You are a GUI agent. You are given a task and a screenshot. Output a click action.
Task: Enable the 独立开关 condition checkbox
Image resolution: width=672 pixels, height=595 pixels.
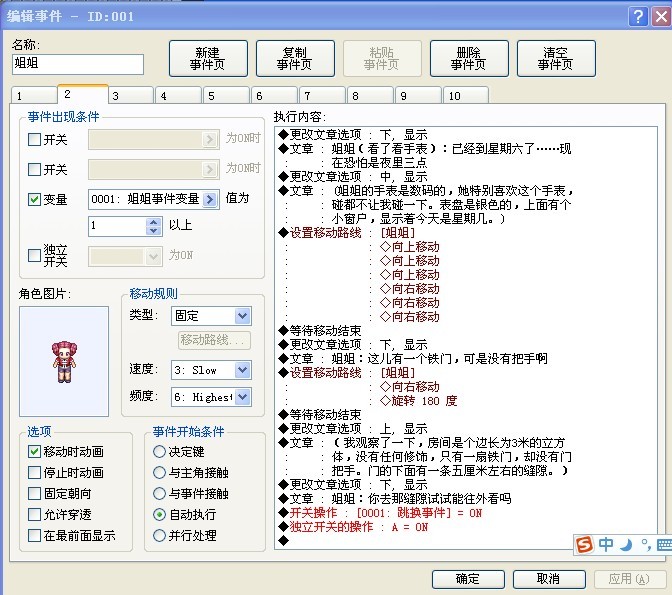click(x=34, y=255)
